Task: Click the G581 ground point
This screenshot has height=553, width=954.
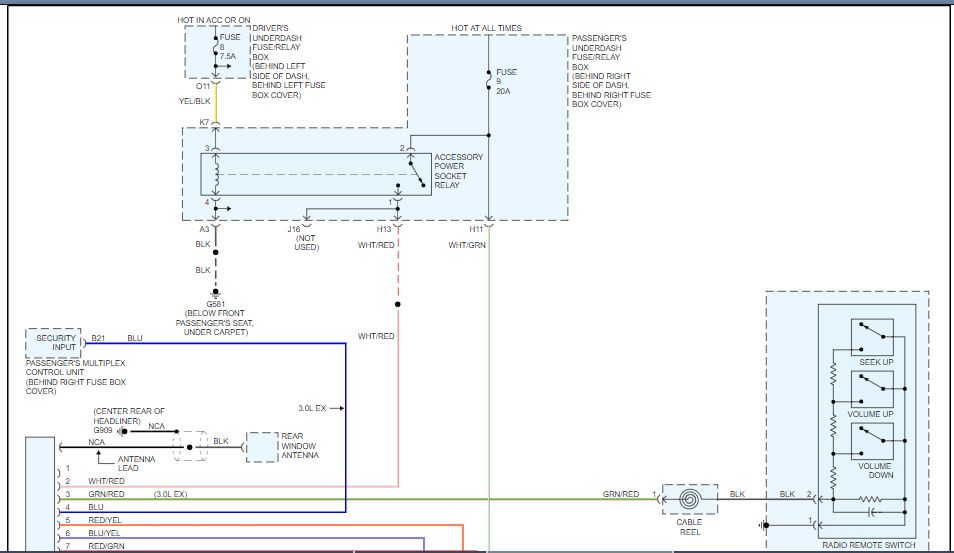Action: coord(215,293)
